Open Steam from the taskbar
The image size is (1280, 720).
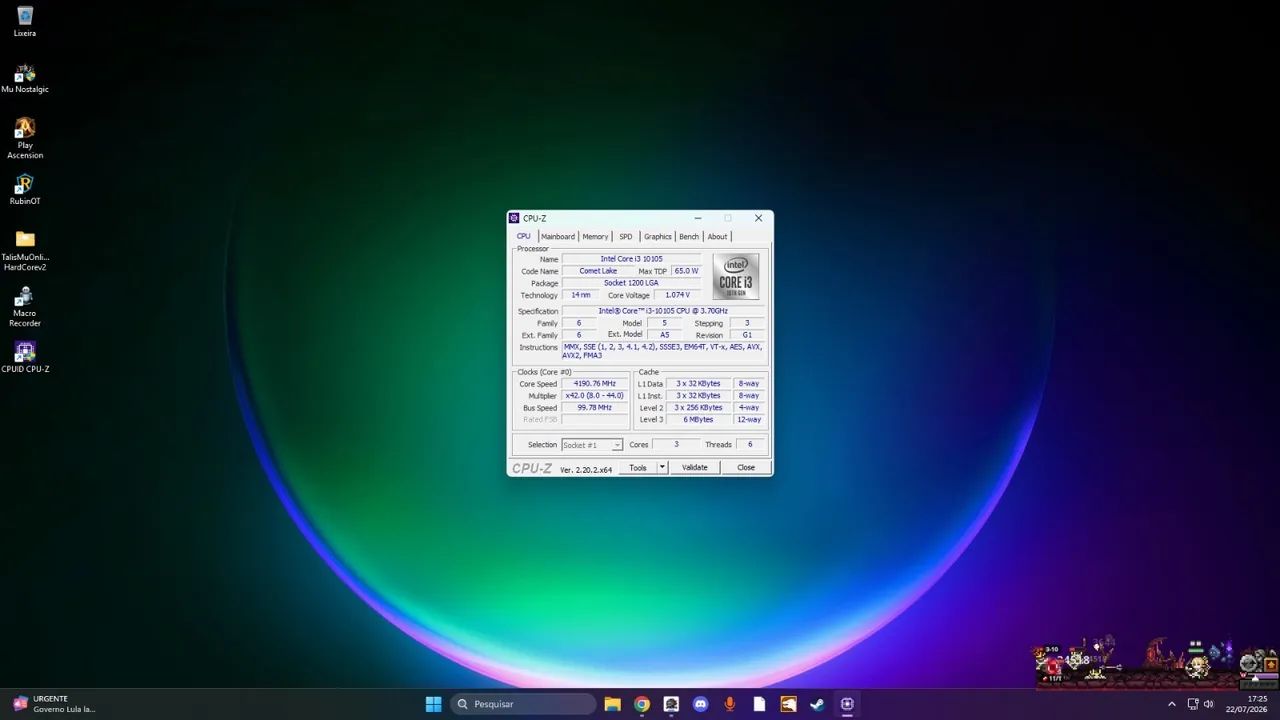[x=817, y=704]
